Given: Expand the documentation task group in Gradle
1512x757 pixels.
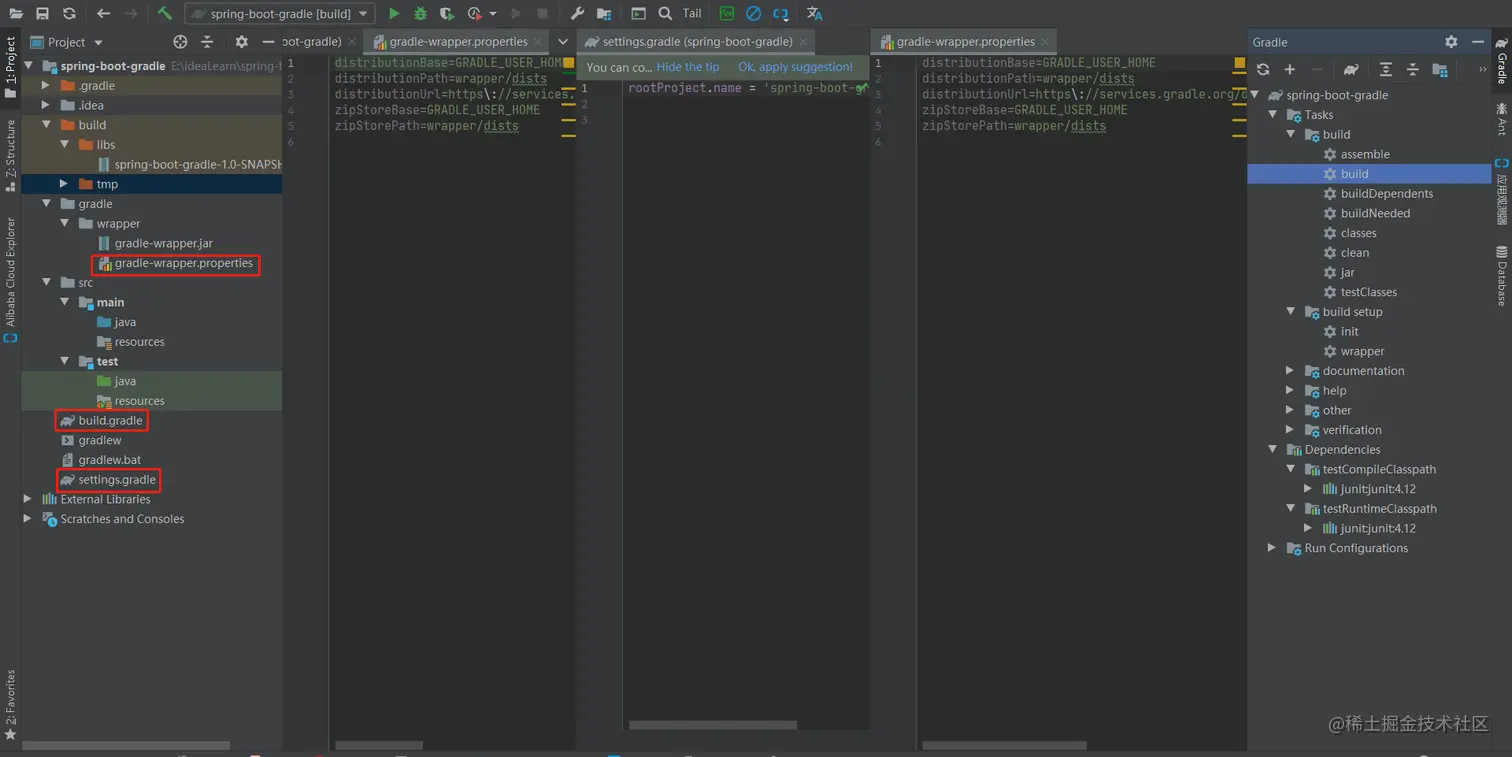Looking at the screenshot, I should click(1290, 371).
